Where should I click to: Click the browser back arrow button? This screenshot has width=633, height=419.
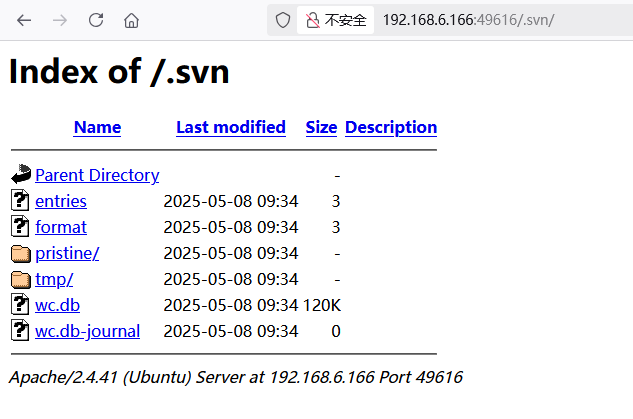(x=25, y=20)
